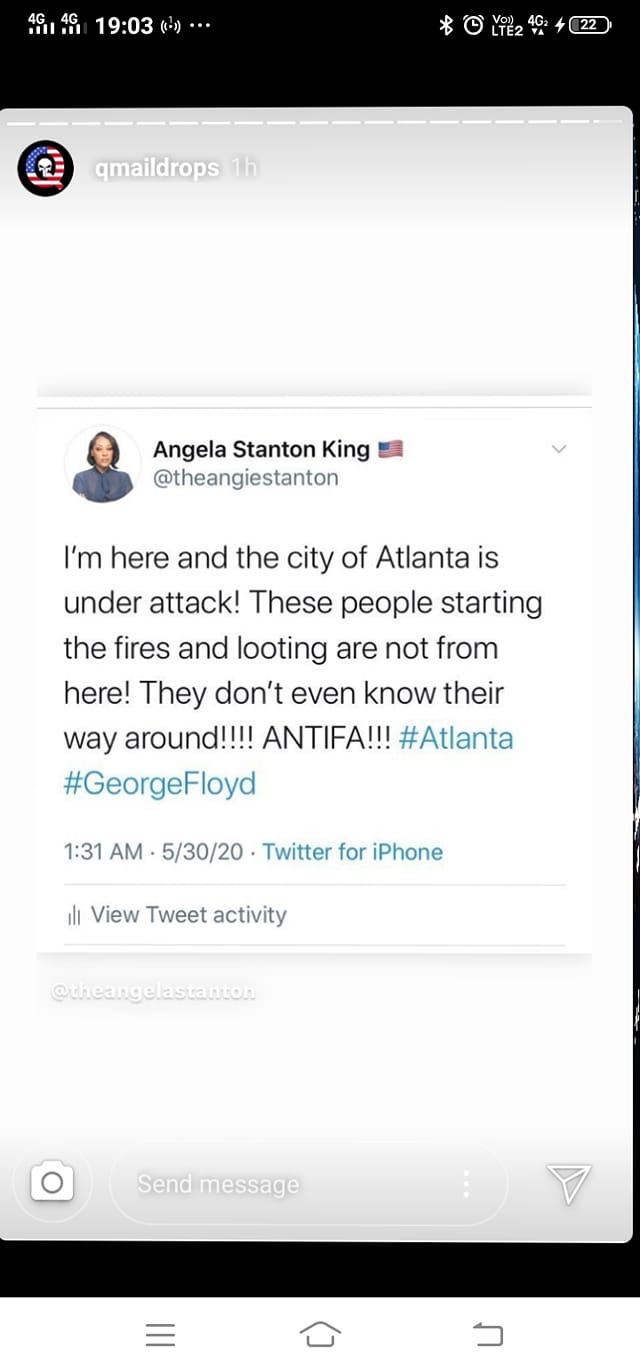
Task: Tap the Angela Stanton King display name
Action: click(x=261, y=449)
